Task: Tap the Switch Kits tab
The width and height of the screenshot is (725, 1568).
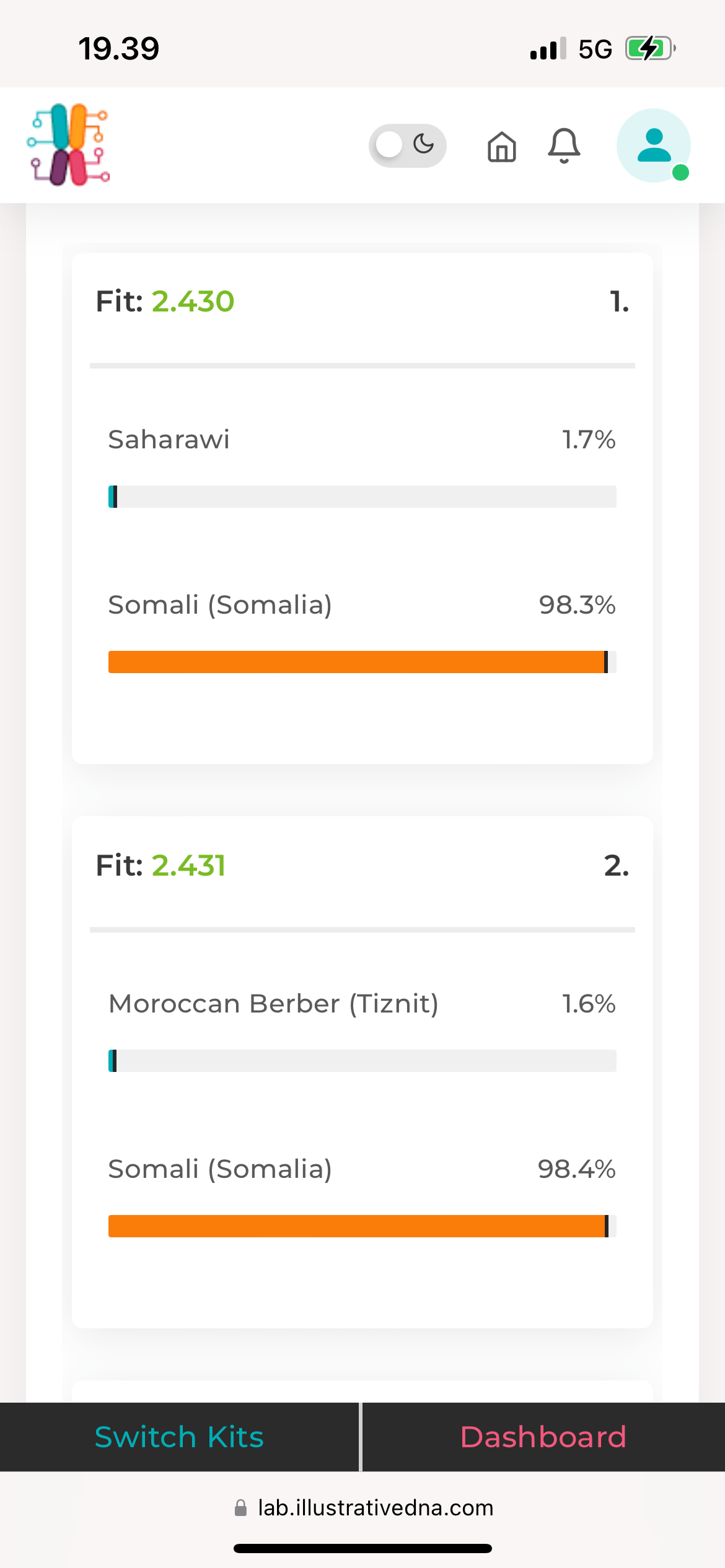Action: click(179, 1437)
